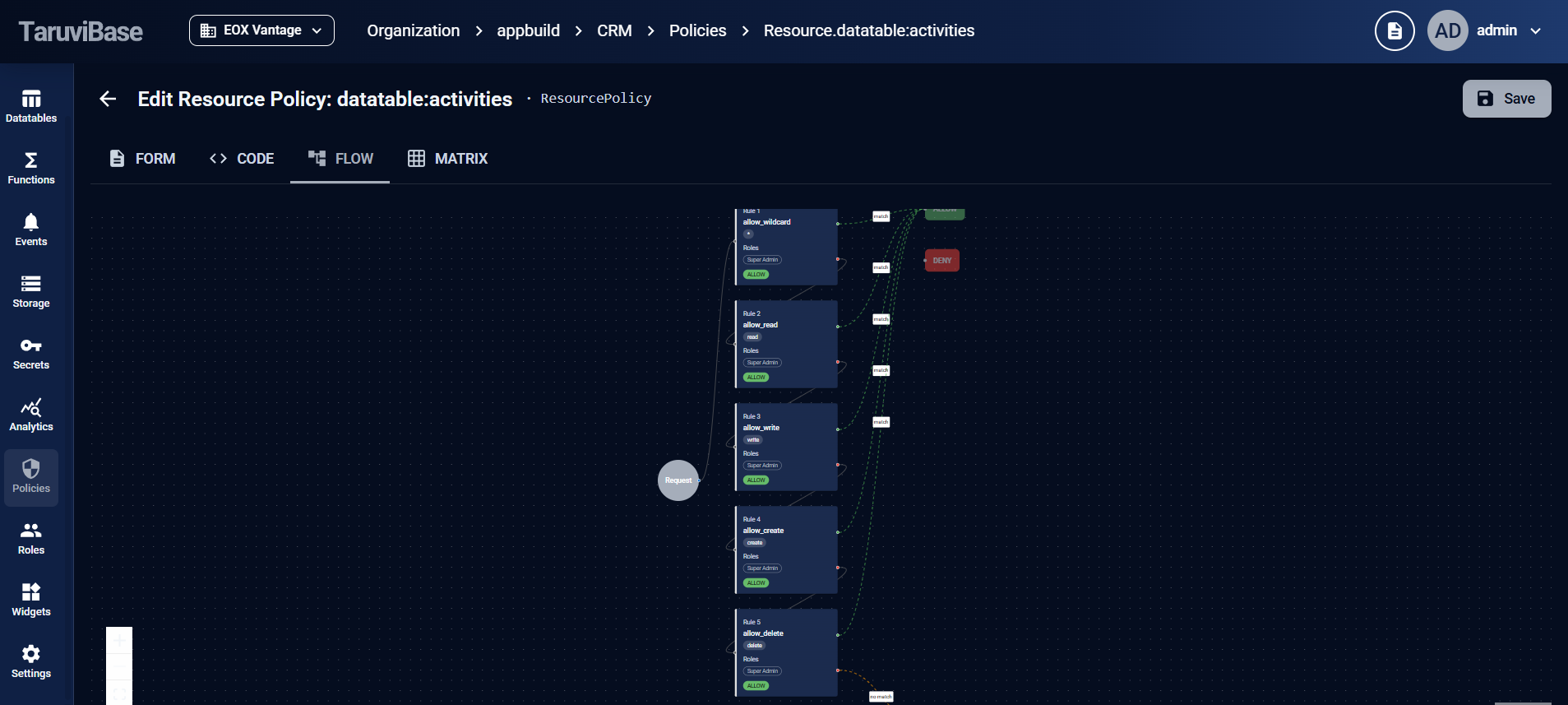This screenshot has width=1568, height=705.
Task: Save the resource policy
Action: (1506, 99)
